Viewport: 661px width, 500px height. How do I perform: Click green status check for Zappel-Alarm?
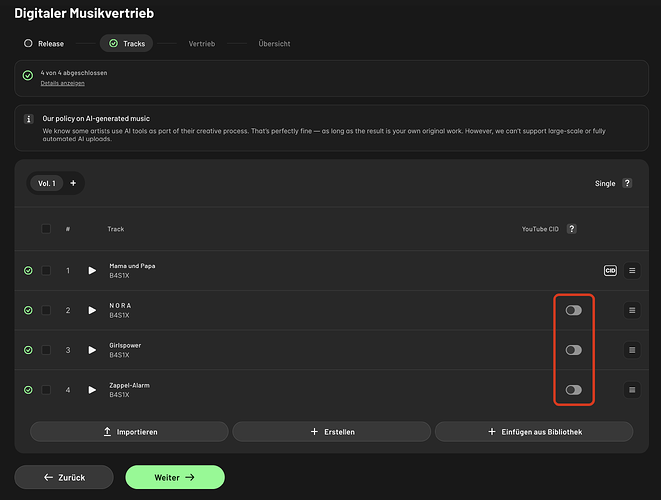pos(28,390)
